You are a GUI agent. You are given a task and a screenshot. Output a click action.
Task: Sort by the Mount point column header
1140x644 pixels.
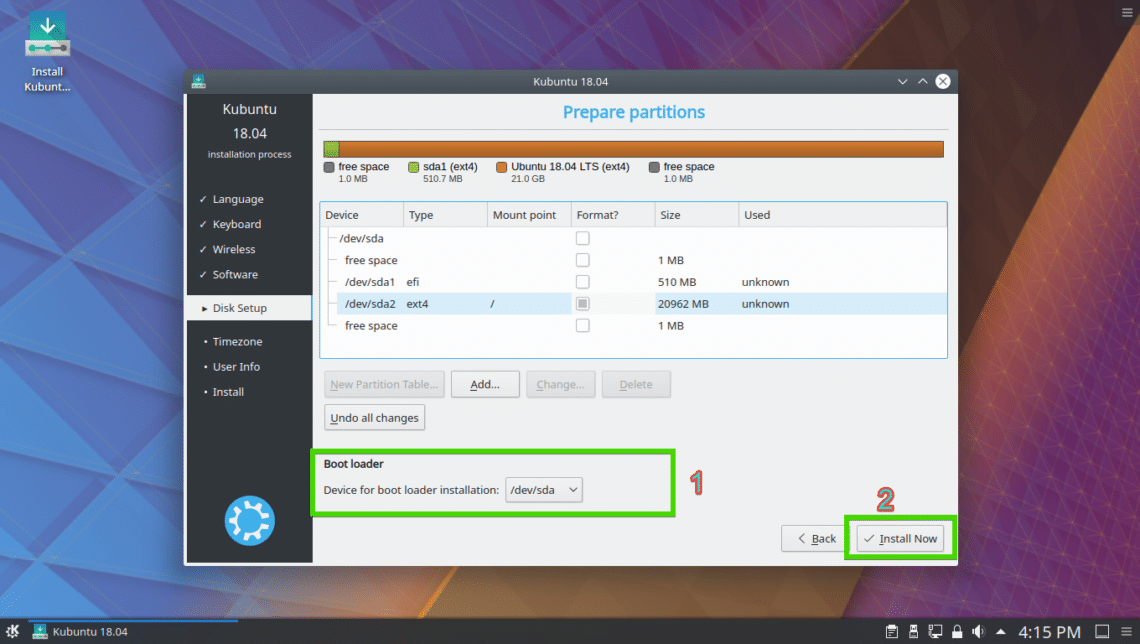[x=529, y=215]
